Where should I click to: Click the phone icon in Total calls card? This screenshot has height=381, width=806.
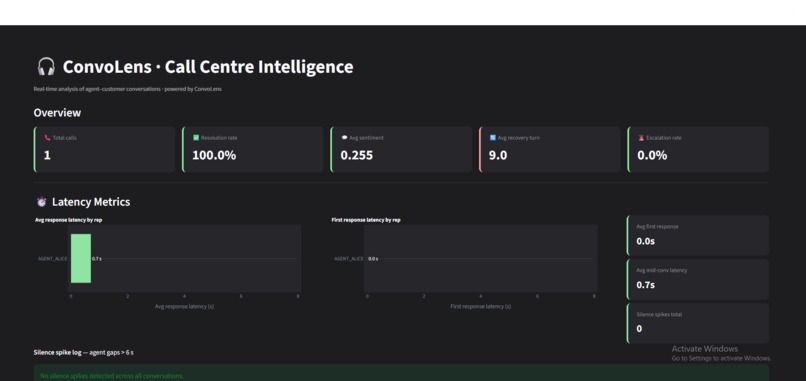click(x=47, y=138)
